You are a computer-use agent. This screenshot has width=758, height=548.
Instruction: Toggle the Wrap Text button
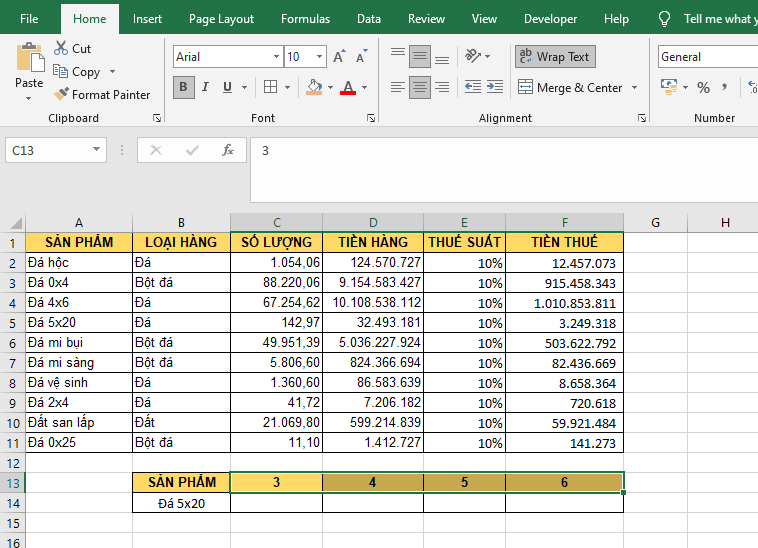tap(554, 57)
